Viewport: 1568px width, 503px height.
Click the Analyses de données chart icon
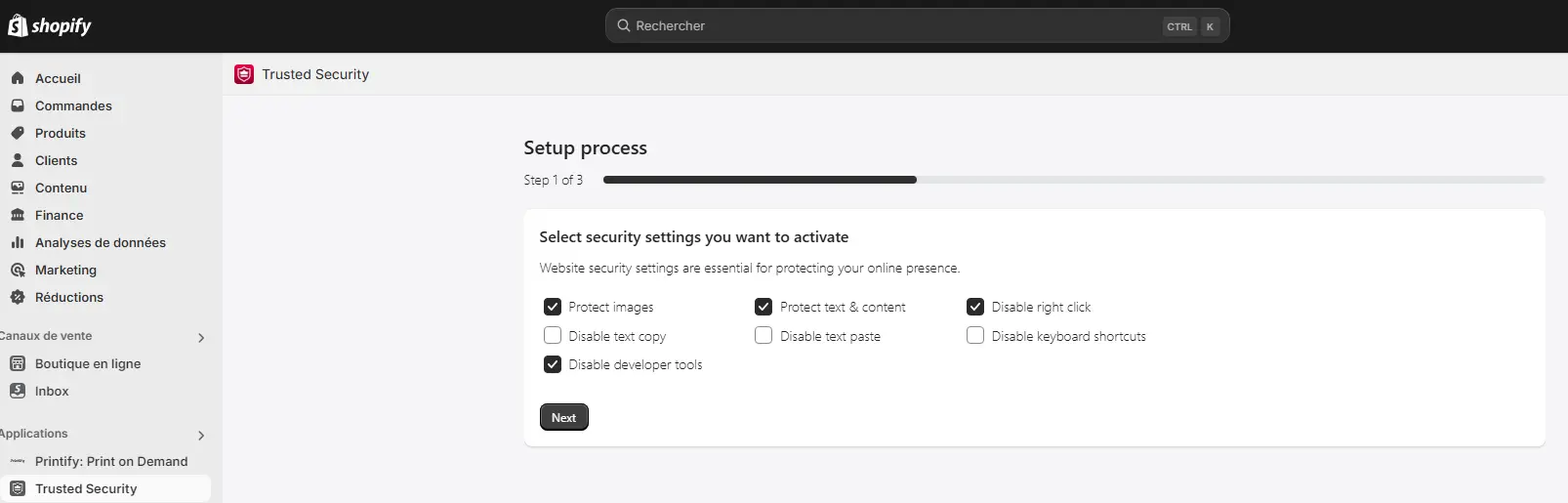(18, 242)
